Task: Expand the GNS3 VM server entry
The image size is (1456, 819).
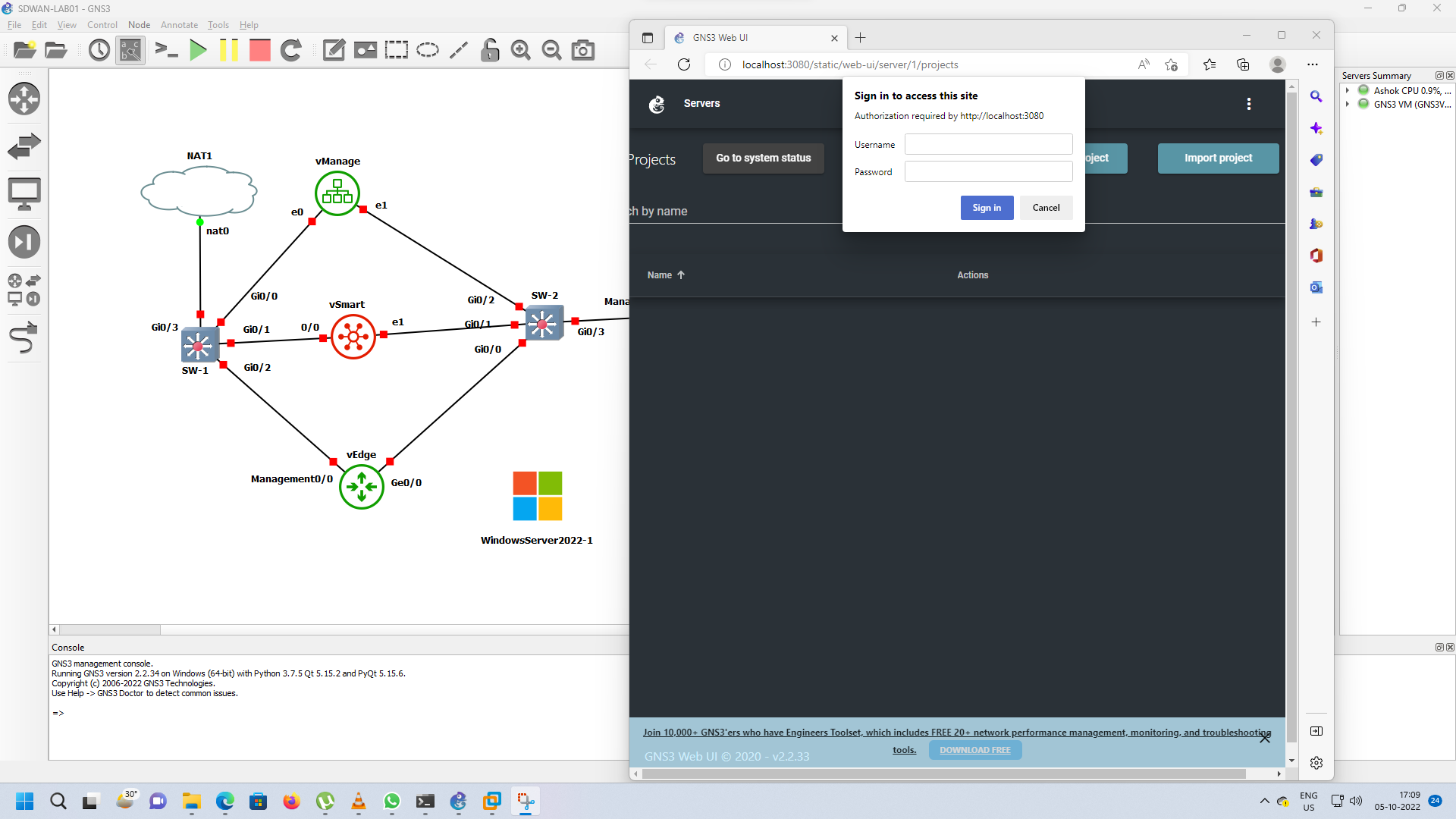Action: pyautogui.click(x=1348, y=104)
